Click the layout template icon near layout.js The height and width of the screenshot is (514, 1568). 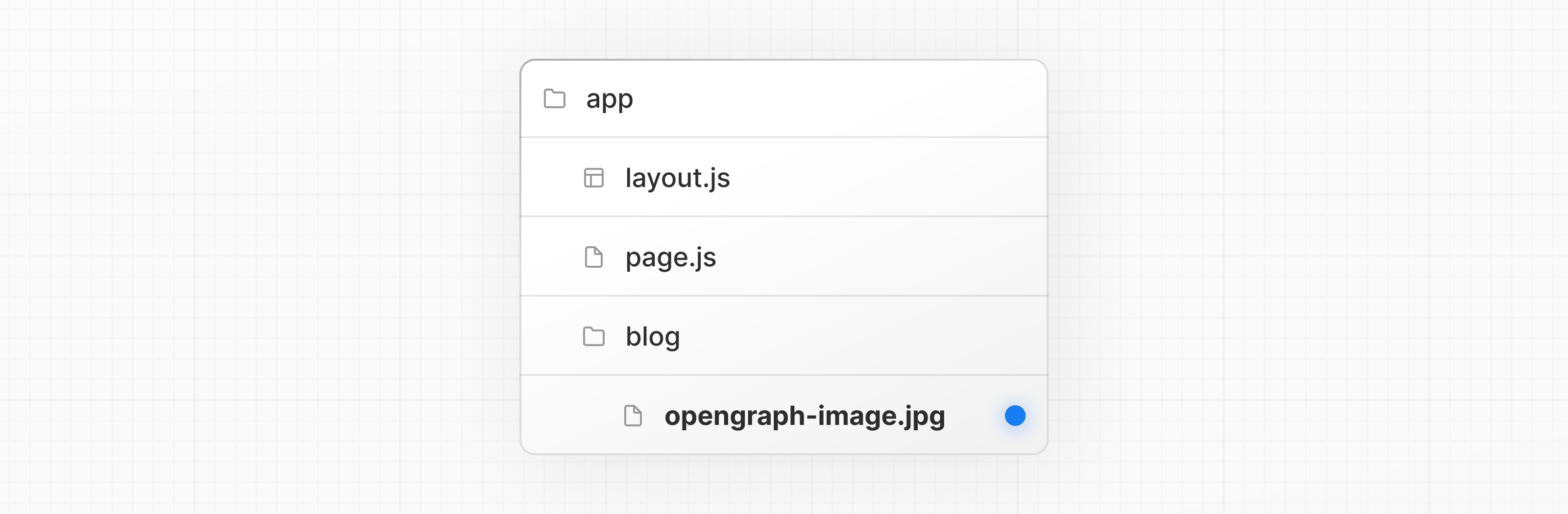click(x=593, y=178)
